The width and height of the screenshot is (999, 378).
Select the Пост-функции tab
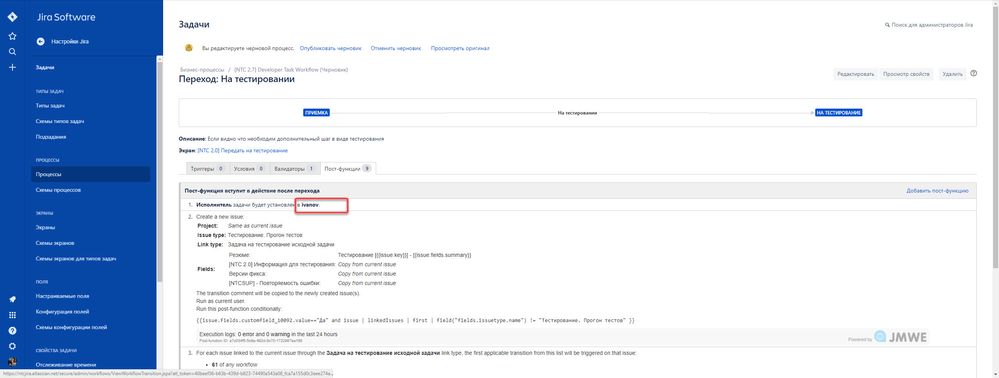point(348,169)
